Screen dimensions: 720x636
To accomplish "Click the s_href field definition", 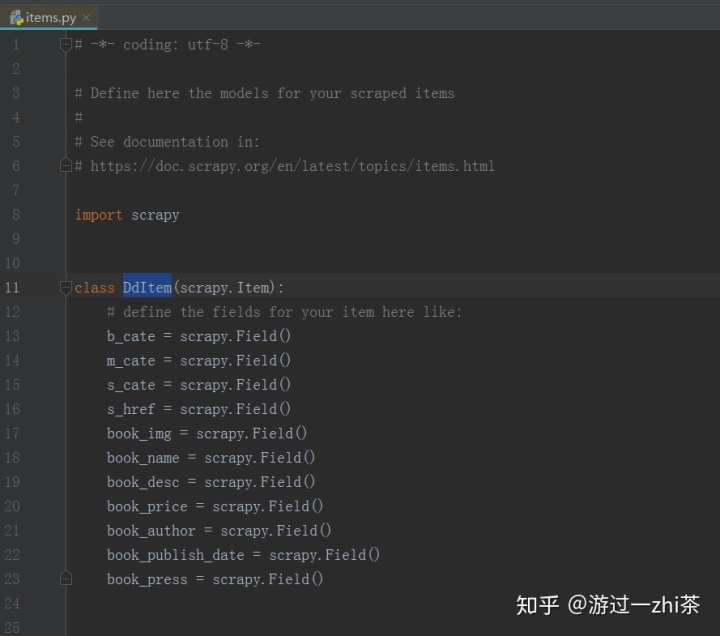I will (199, 409).
